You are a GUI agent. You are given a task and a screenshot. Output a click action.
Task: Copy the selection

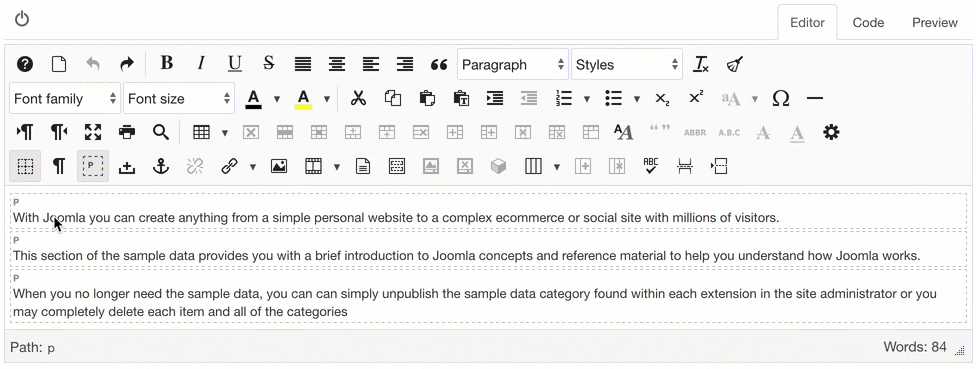point(392,98)
